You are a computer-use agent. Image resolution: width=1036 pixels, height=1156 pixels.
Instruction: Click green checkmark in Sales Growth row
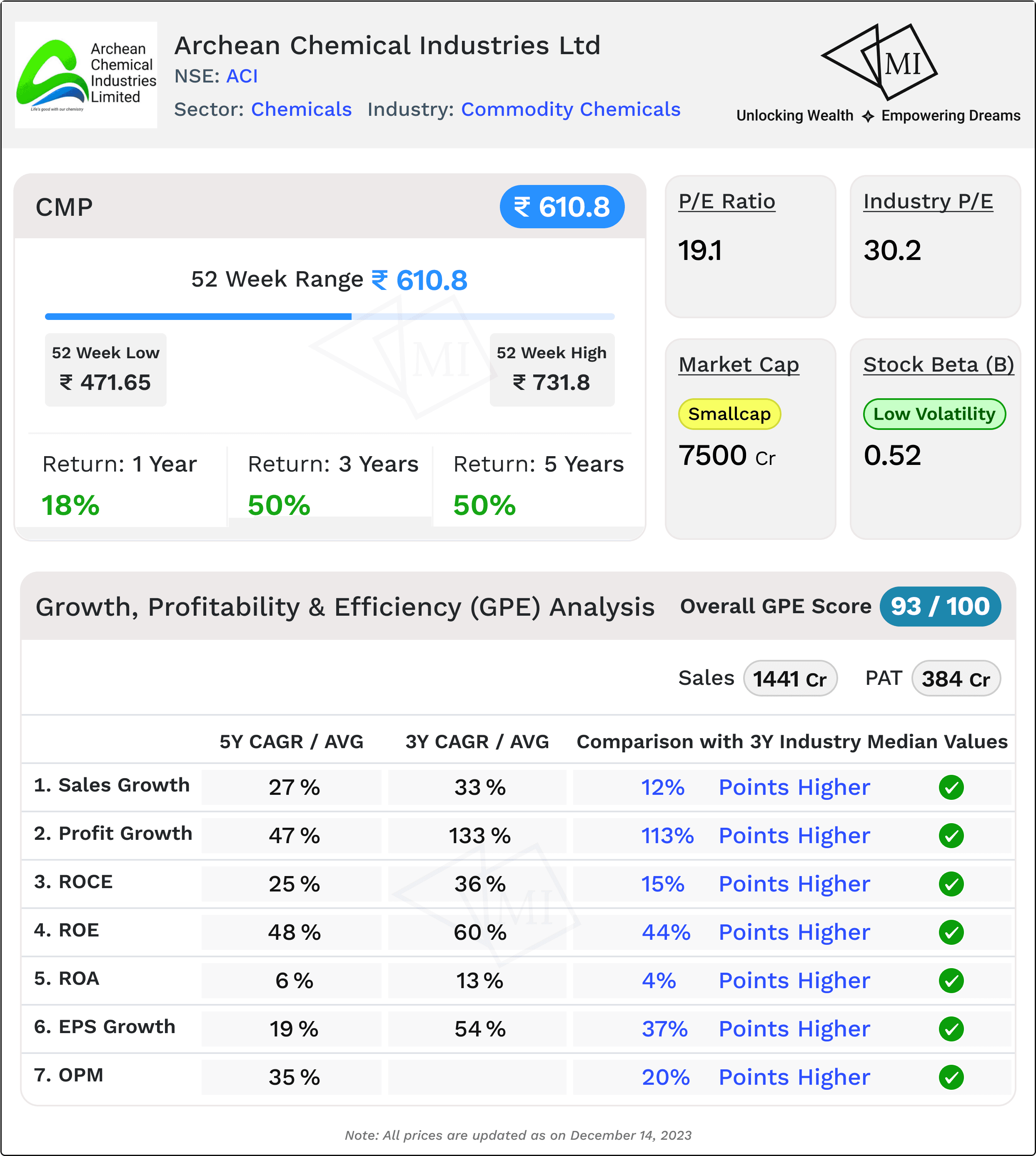[951, 787]
